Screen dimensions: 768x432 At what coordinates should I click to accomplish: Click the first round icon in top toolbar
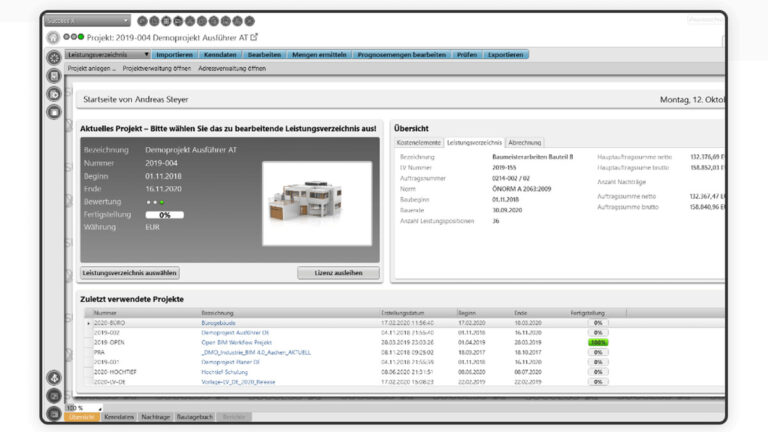(x=142, y=20)
